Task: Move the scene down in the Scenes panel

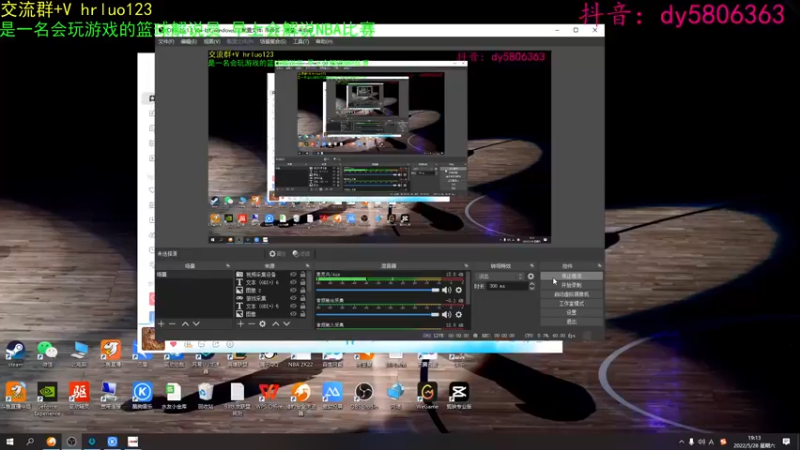Action: (196, 324)
